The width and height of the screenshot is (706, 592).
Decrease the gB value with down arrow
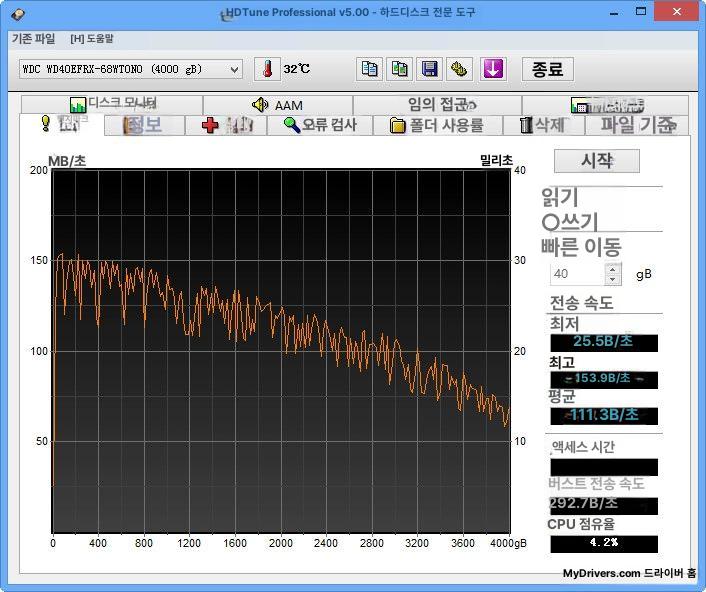pos(613,279)
